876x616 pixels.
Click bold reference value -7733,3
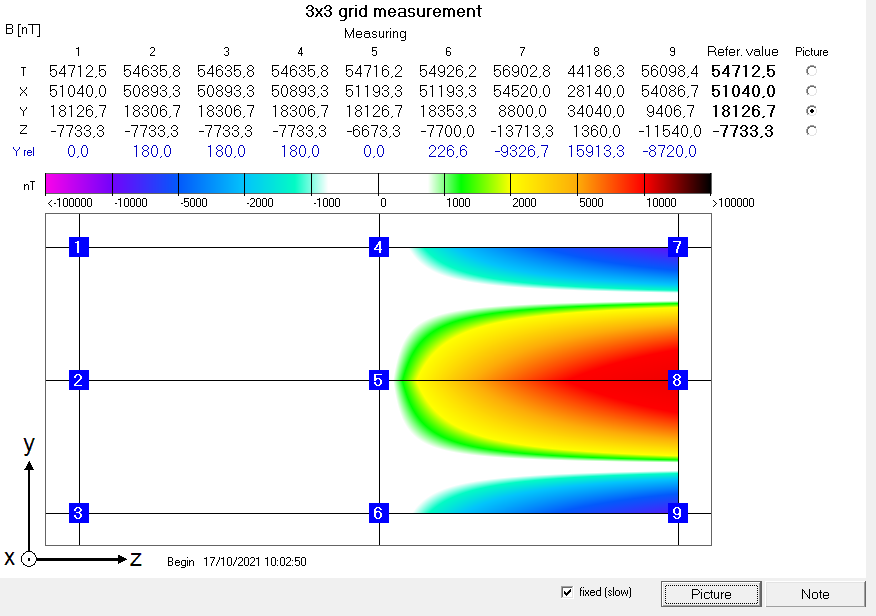pos(743,131)
